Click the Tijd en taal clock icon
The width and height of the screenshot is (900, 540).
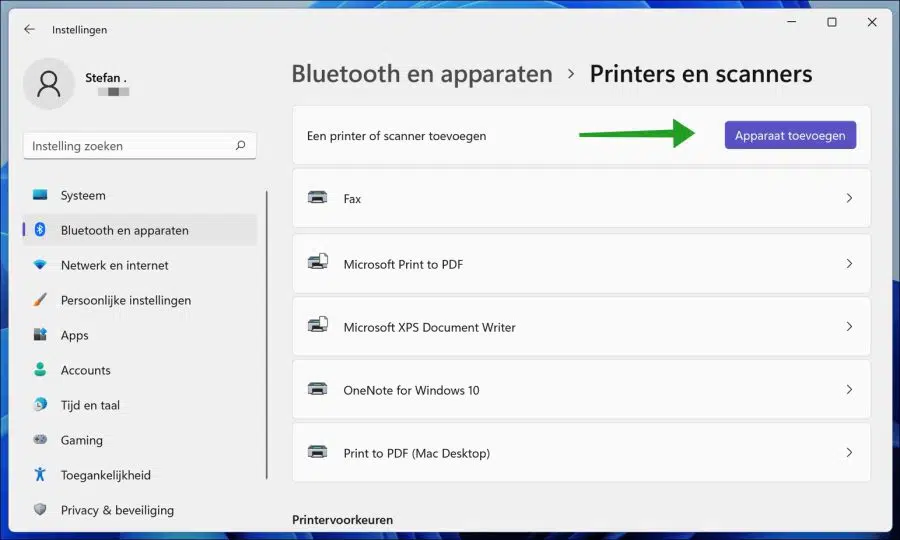[x=40, y=405]
